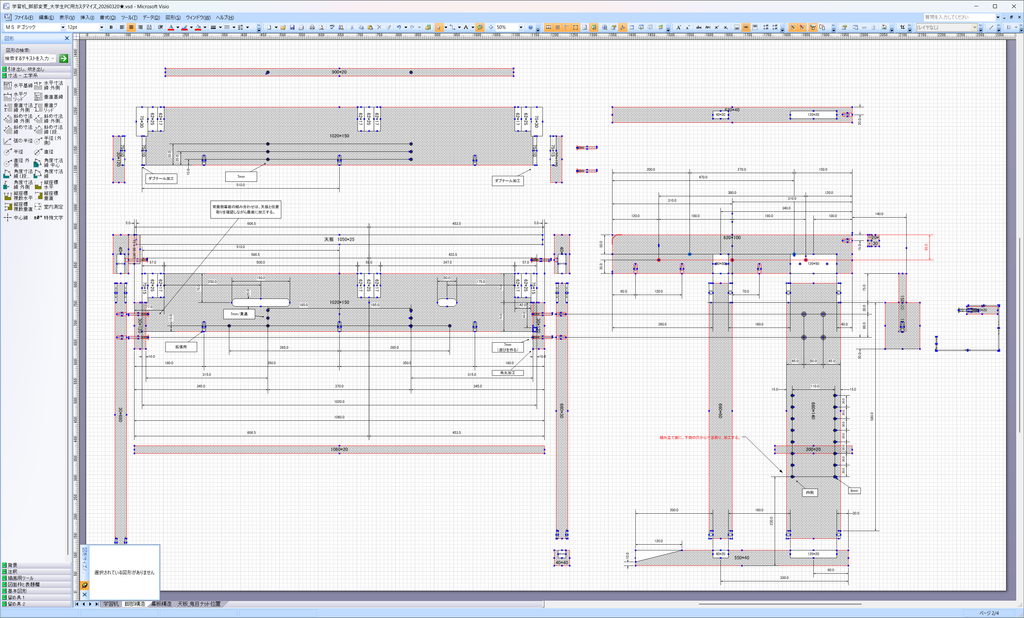Click the blue Help question icon

coord(530,27)
